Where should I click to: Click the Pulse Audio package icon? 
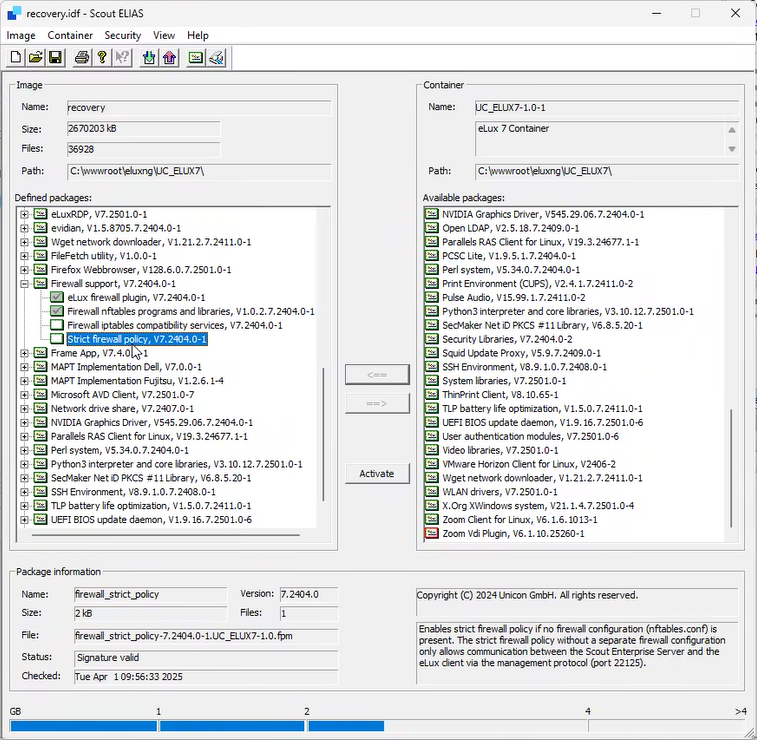[431, 297]
